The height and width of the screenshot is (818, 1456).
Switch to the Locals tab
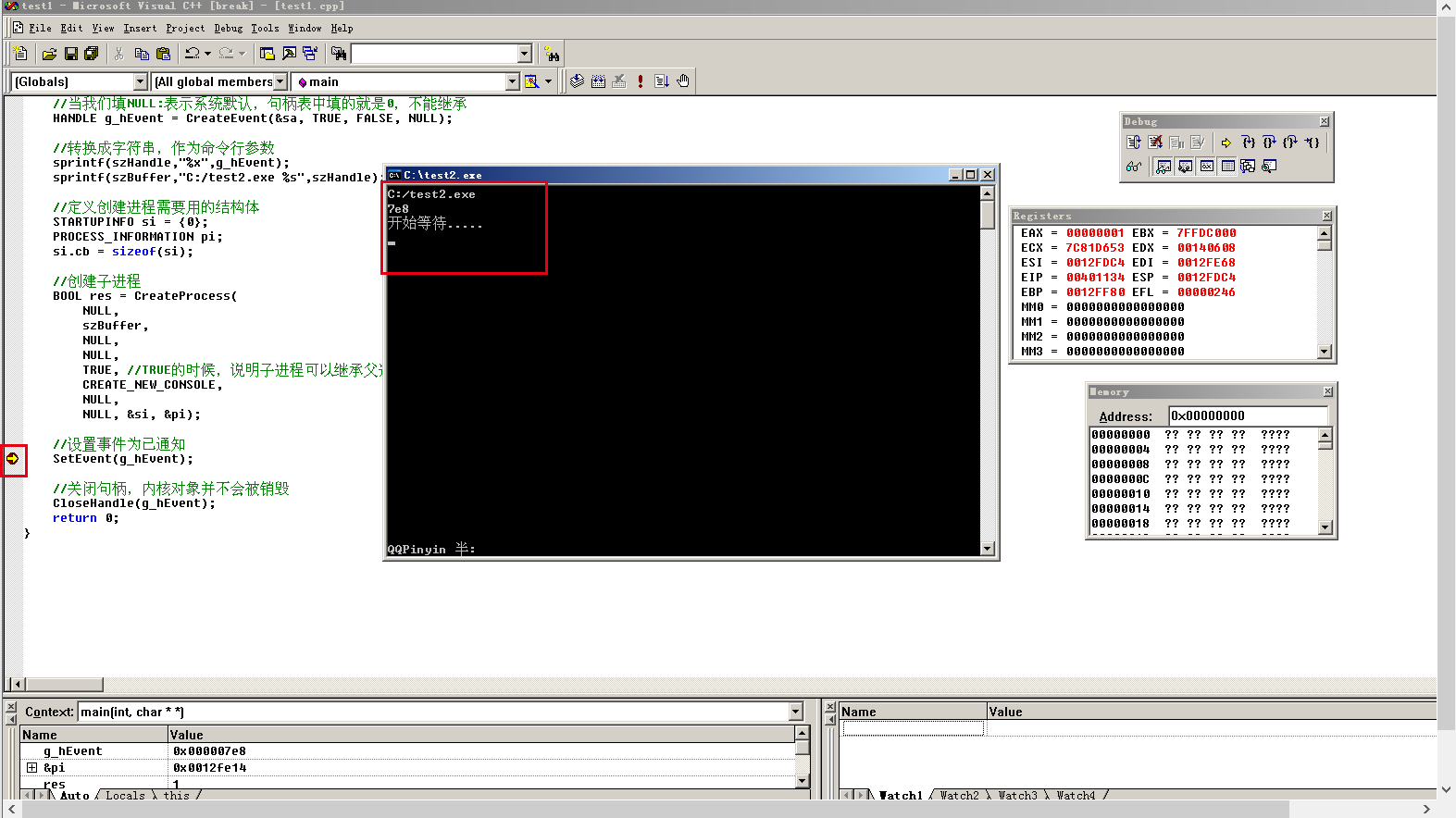(x=125, y=795)
